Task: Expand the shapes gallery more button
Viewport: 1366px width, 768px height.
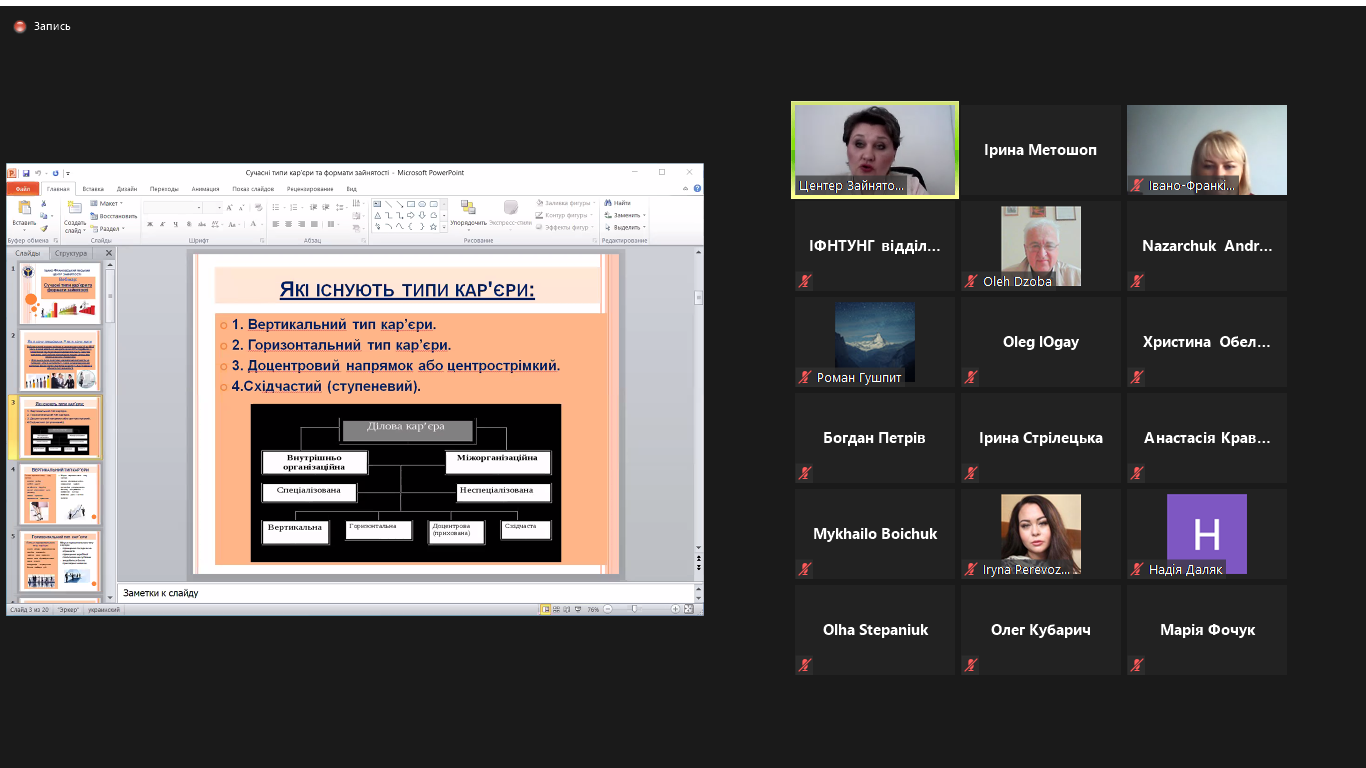Action: tap(444, 227)
